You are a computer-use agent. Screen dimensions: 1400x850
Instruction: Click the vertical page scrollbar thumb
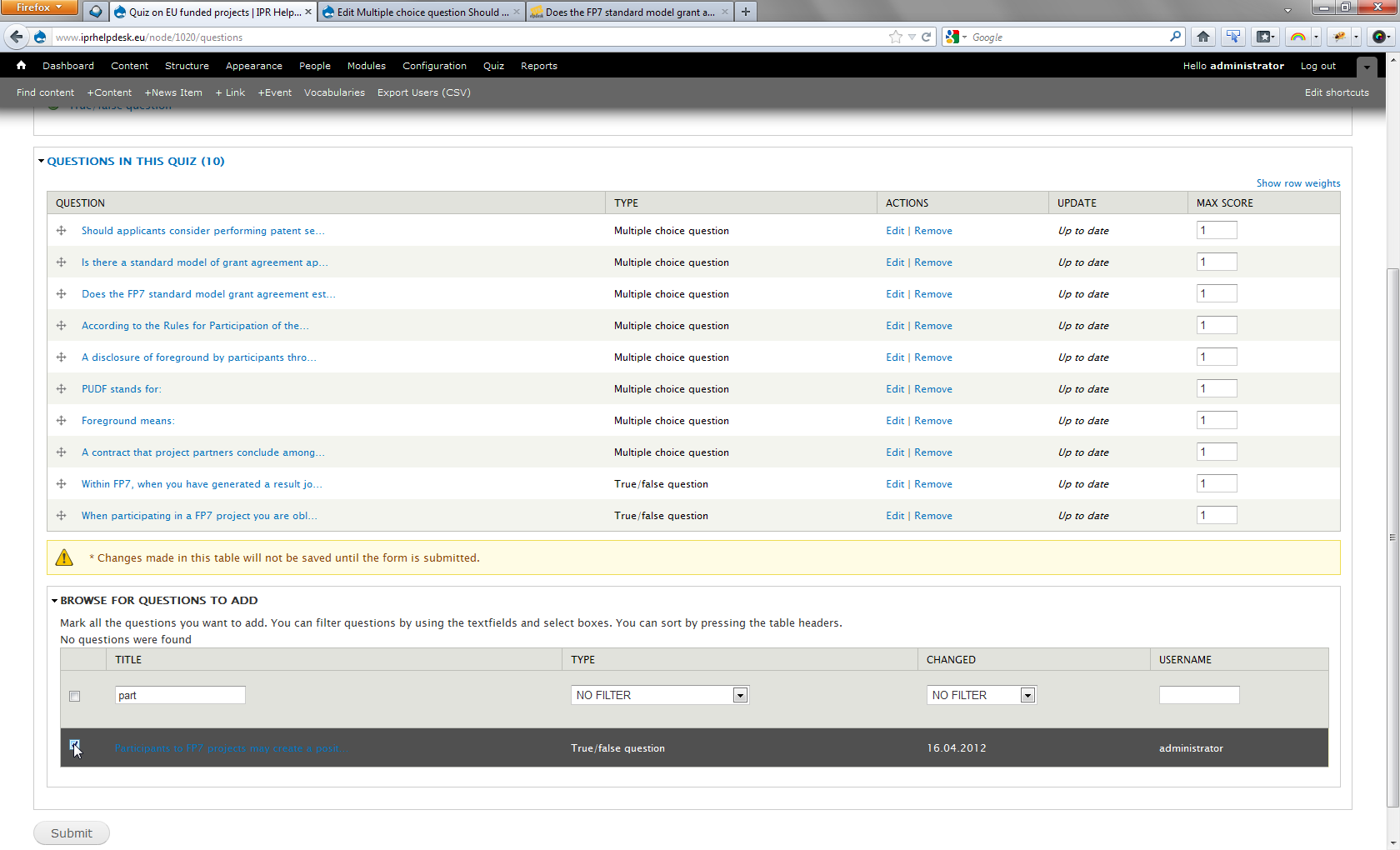pyautogui.click(x=1392, y=537)
